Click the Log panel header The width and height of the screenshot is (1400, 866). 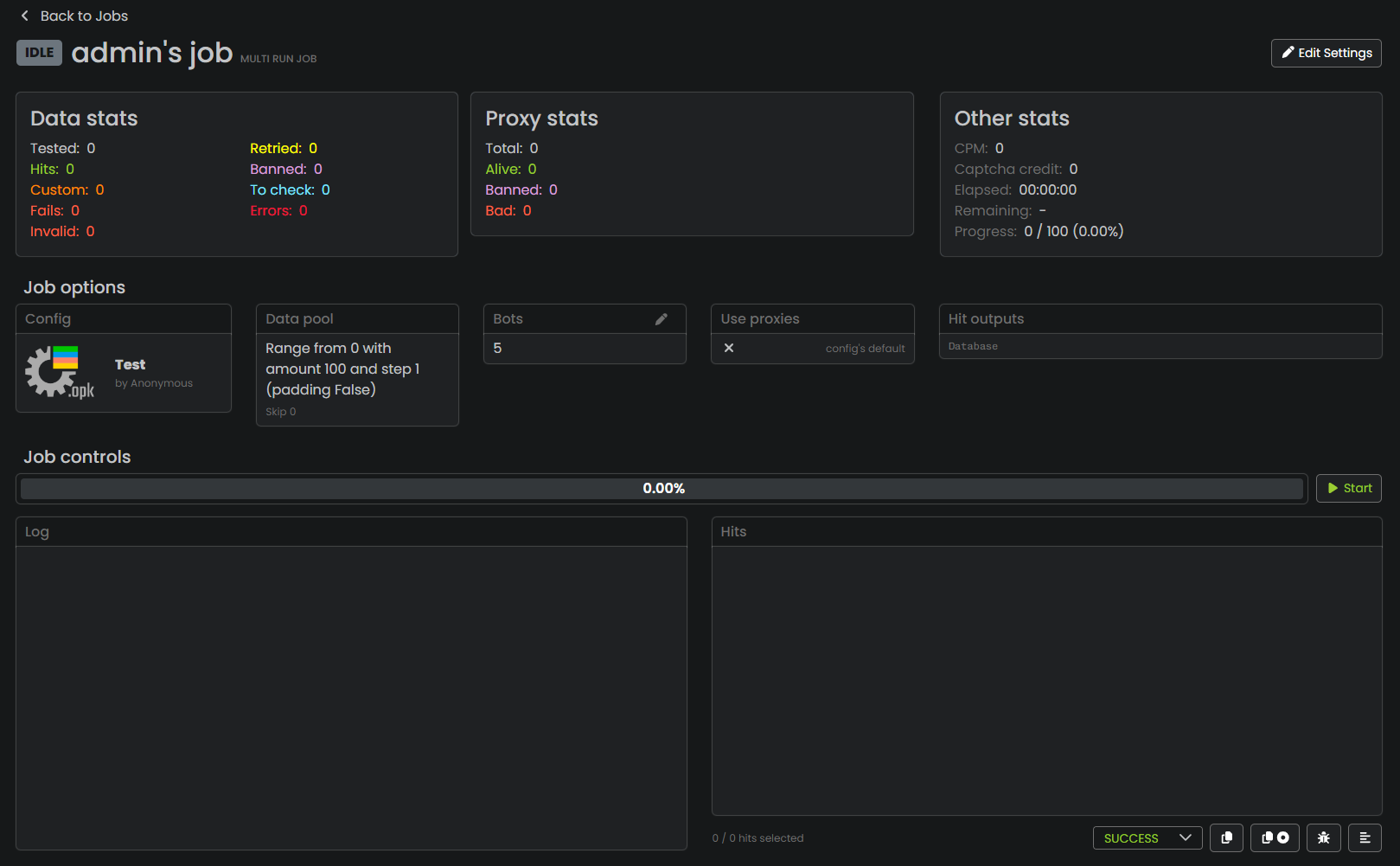[351, 532]
